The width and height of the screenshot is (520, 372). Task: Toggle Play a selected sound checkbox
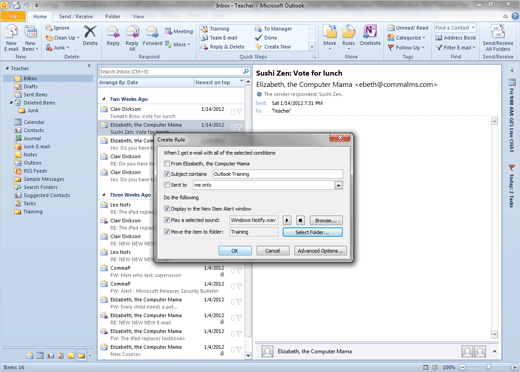[x=167, y=220]
